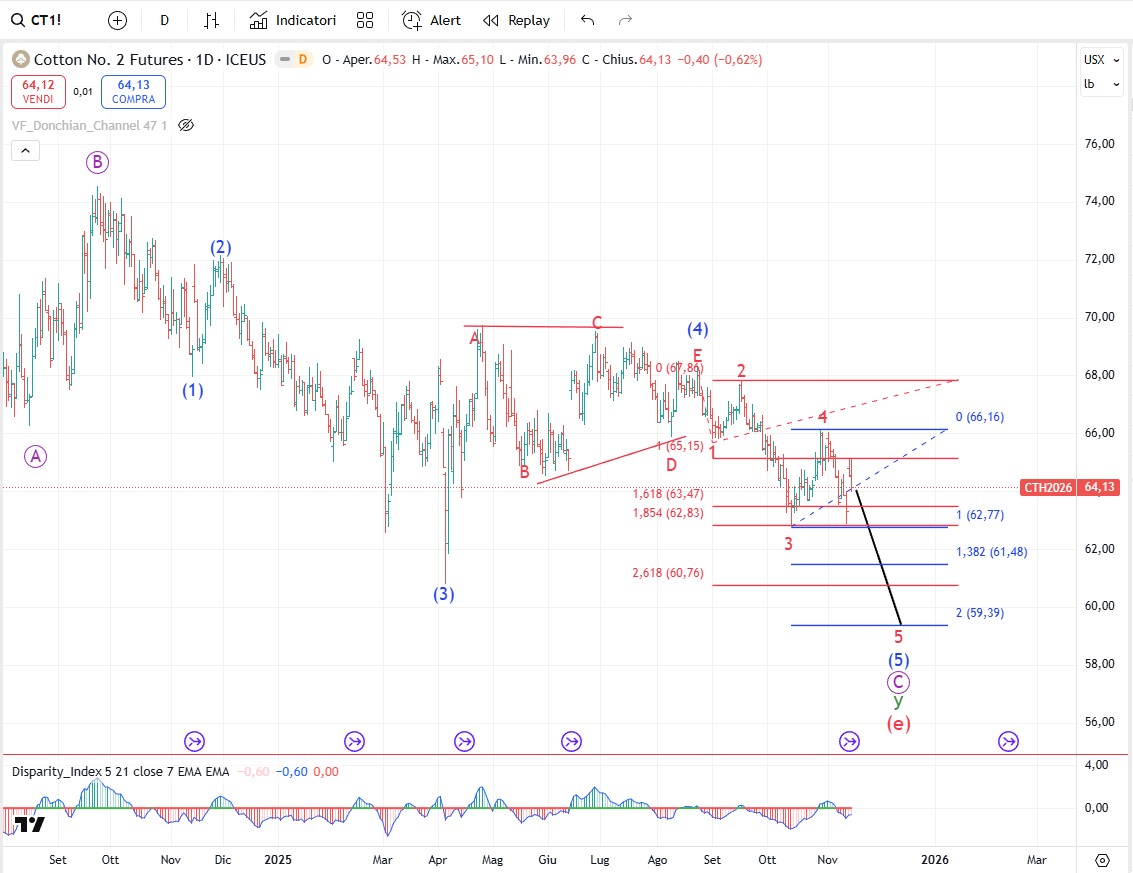Image resolution: width=1133 pixels, height=873 pixels.
Task: Select the circled B wave label
Action: coord(98,162)
